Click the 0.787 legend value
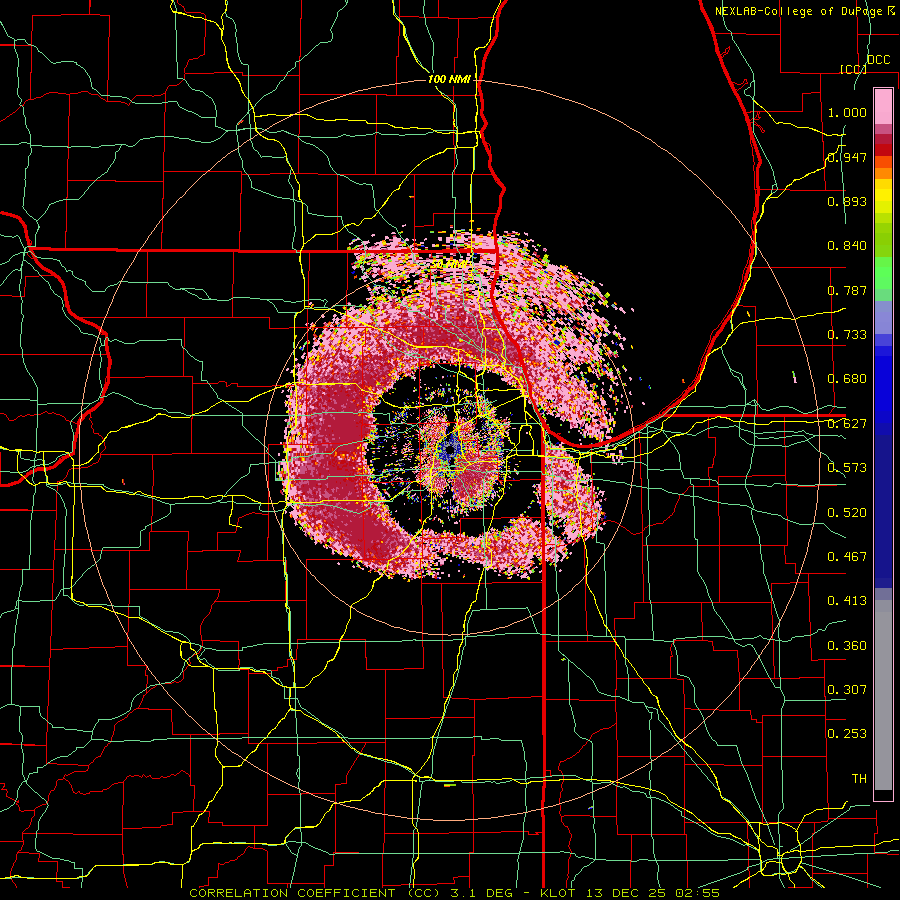This screenshot has width=900, height=900. click(x=847, y=290)
